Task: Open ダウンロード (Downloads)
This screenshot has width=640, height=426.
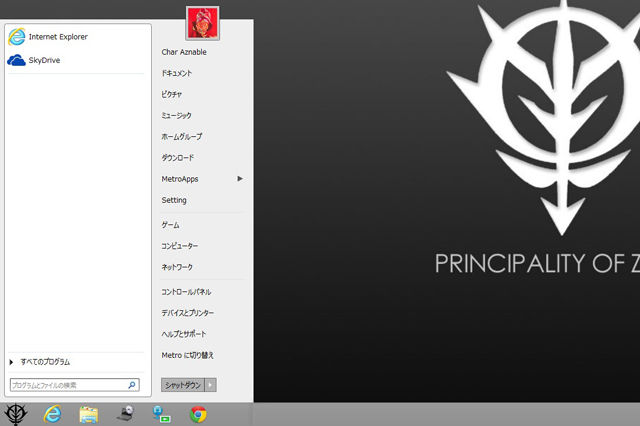Action: click(178, 158)
